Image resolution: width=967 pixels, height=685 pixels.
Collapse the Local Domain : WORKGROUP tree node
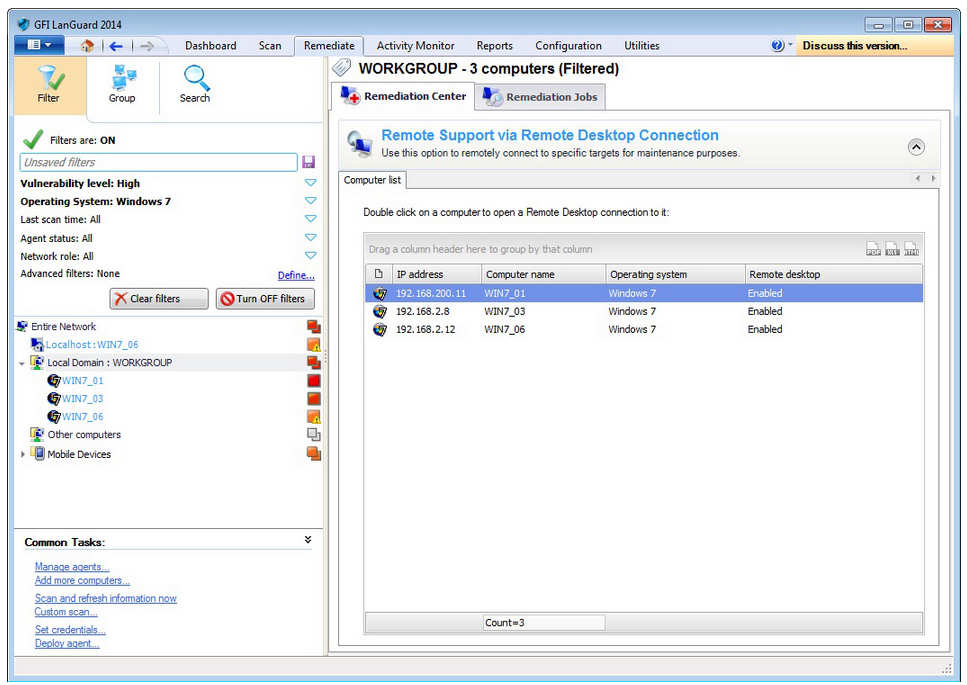coord(22,363)
